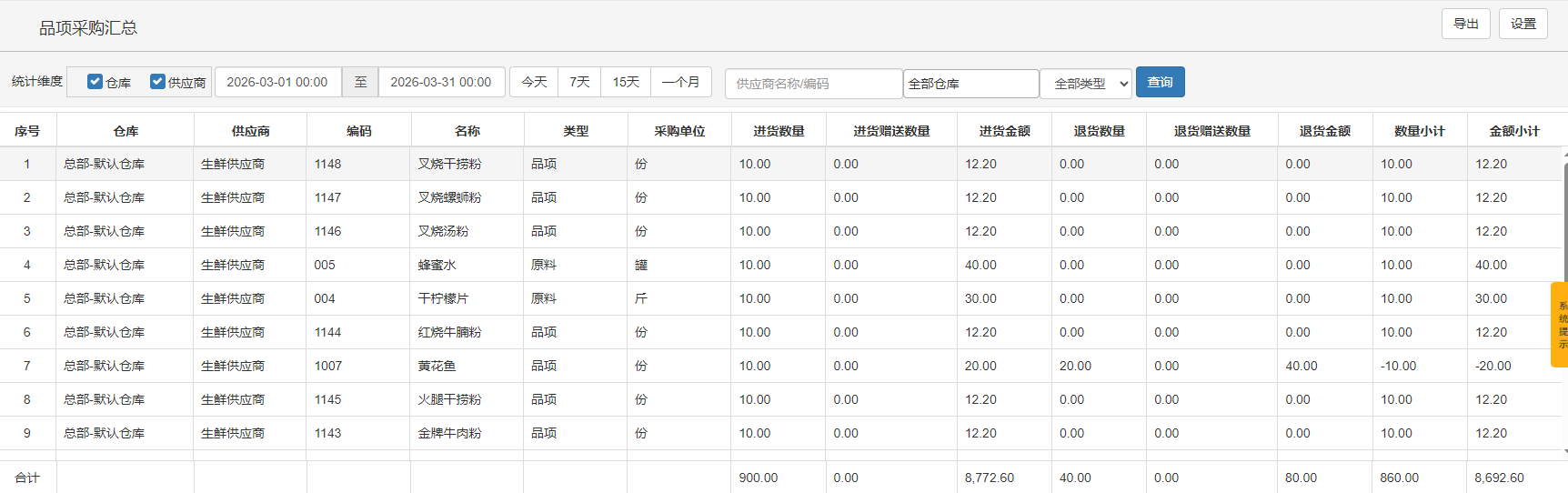This screenshot has height=493, width=1568.
Task: Click the orange 系统提示 side tab
Action: pyautogui.click(x=1561, y=325)
